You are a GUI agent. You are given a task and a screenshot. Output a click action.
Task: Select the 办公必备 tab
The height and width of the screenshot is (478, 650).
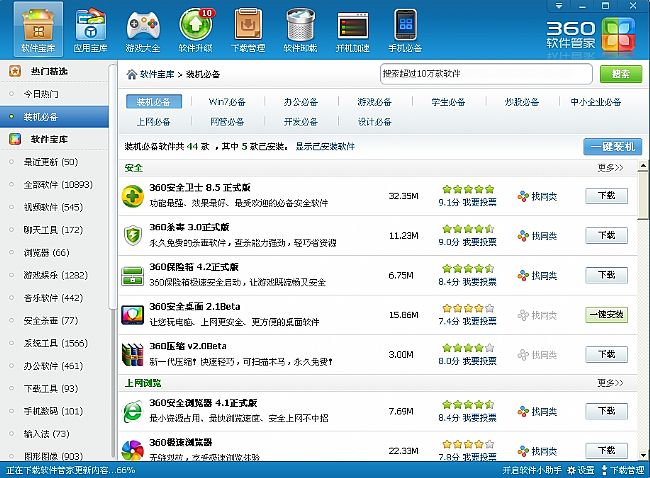(301, 102)
